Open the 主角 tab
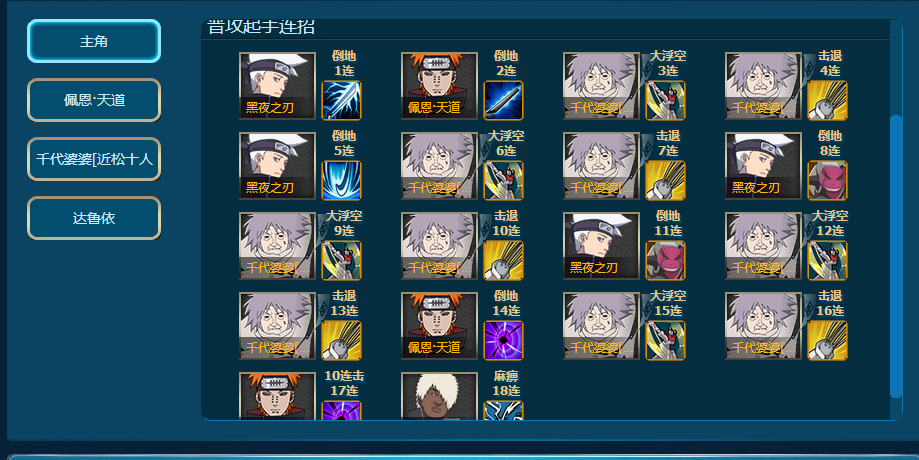This screenshot has width=919, height=460. (94, 41)
